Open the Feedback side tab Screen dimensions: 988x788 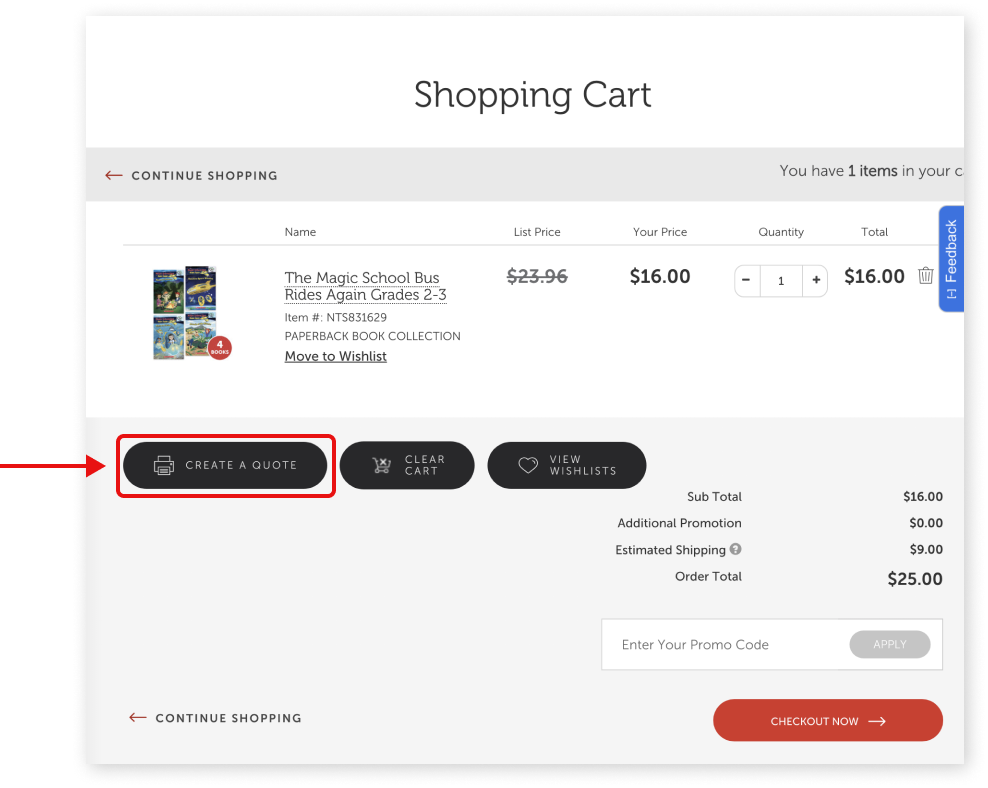951,258
